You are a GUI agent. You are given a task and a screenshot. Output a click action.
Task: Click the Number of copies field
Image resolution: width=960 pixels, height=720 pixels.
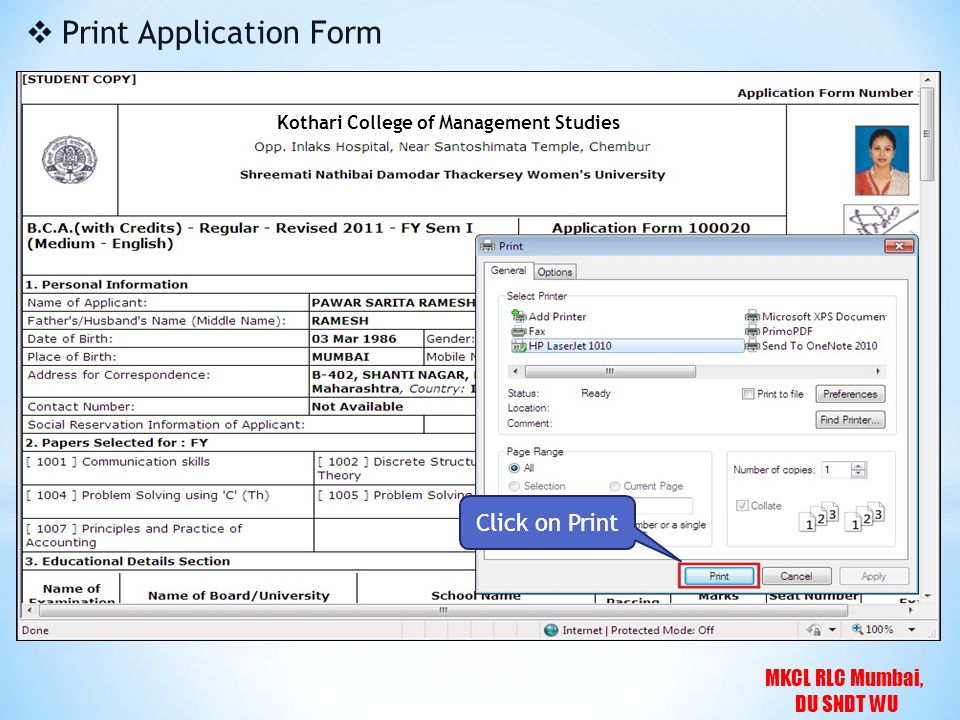tap(836, 470)
